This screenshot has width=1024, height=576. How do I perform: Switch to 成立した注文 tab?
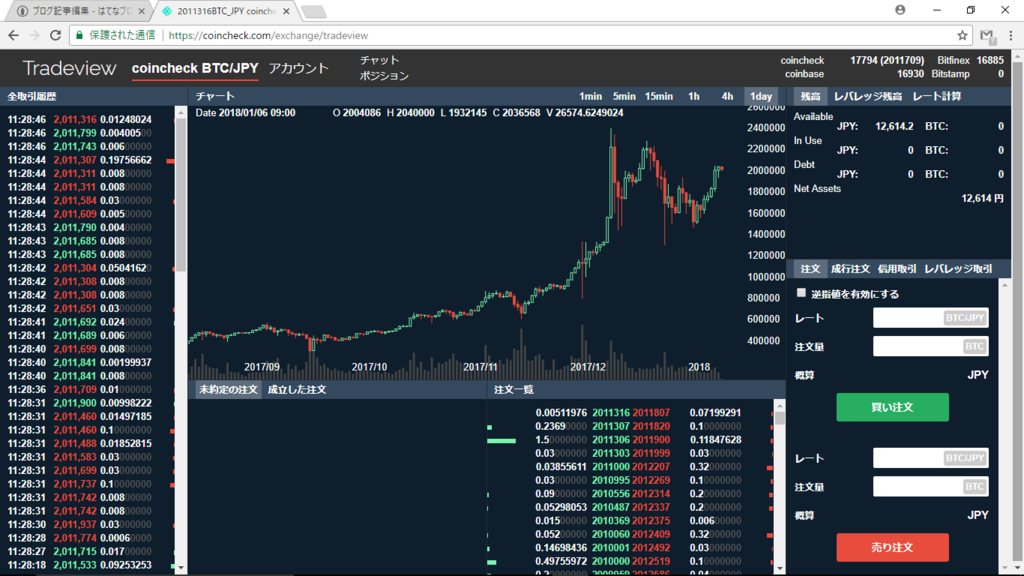click(297, 389)
